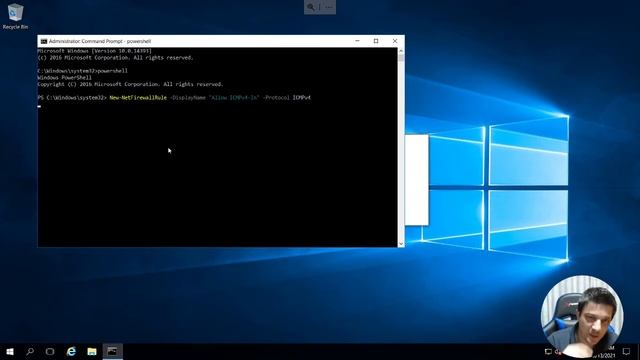Open taskbar Search magnifier

pyautogui.click(x=30, y=351)
